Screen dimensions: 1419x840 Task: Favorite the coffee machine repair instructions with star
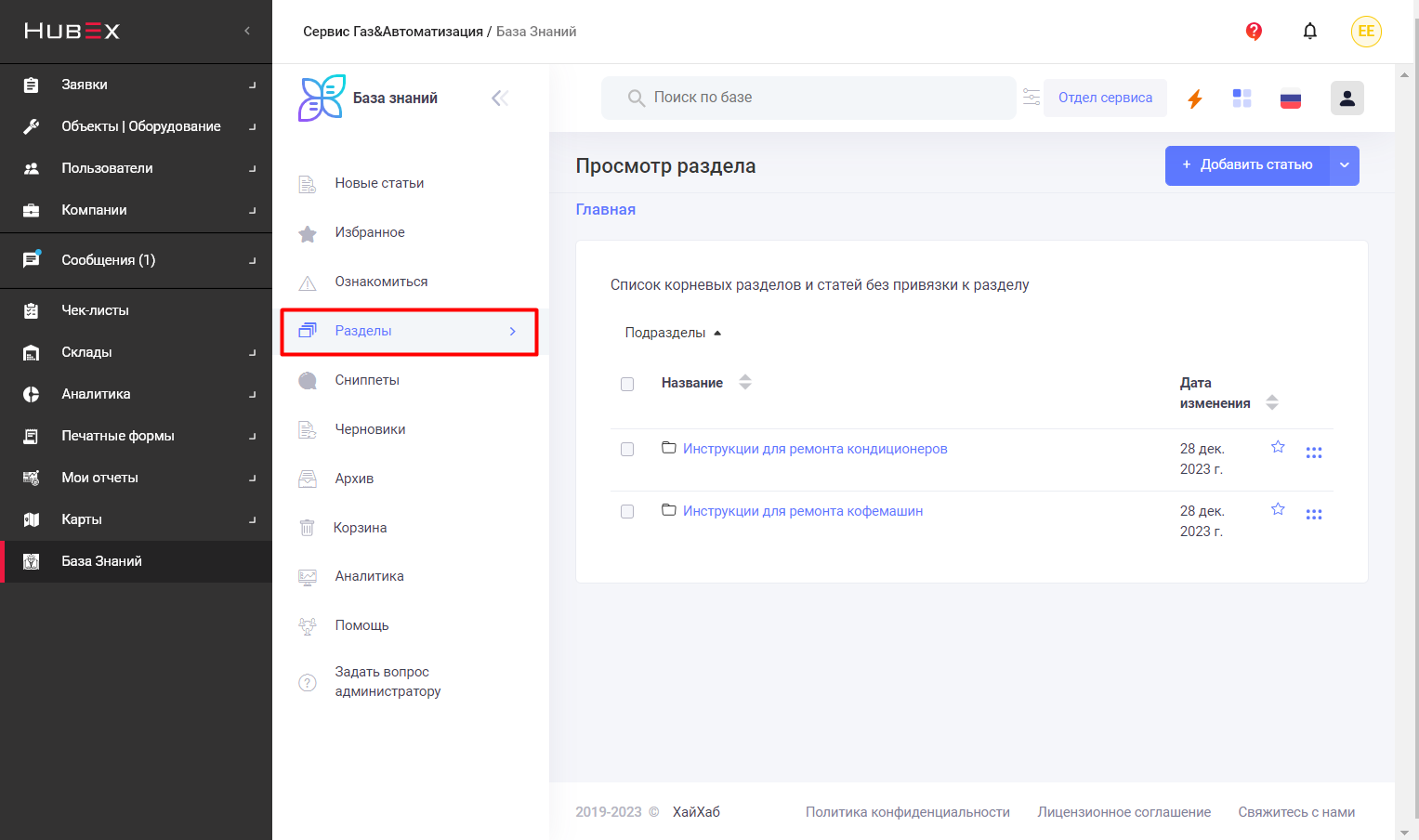(1278, 509)
